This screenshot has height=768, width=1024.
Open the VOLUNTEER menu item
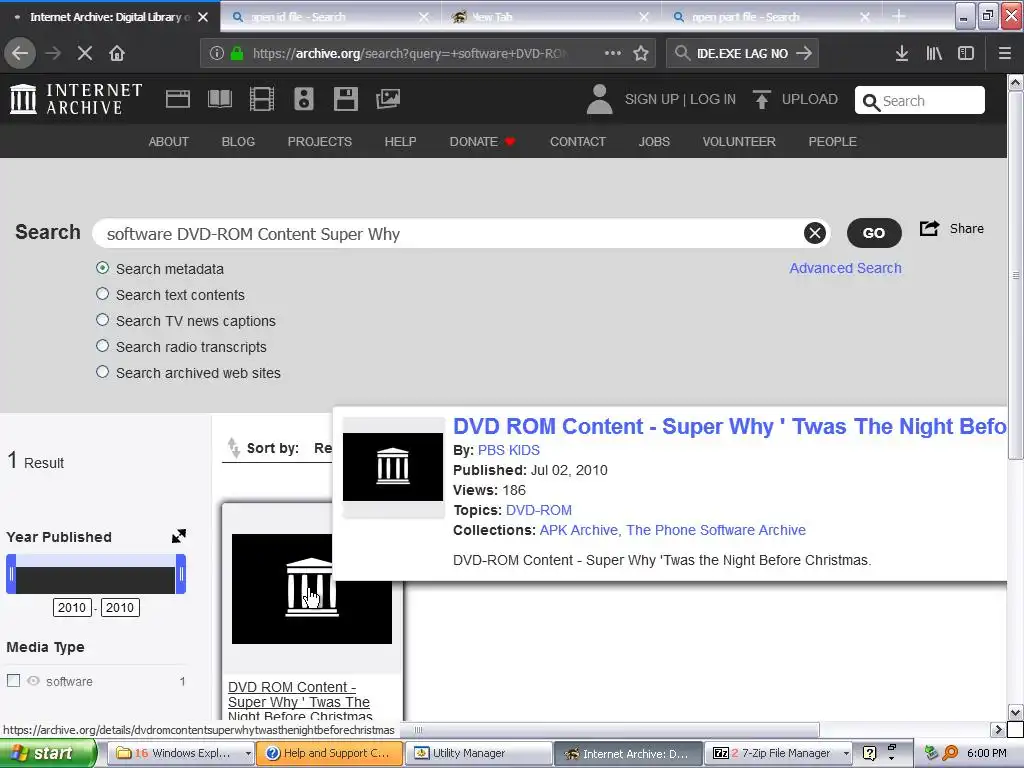(739, 142)
